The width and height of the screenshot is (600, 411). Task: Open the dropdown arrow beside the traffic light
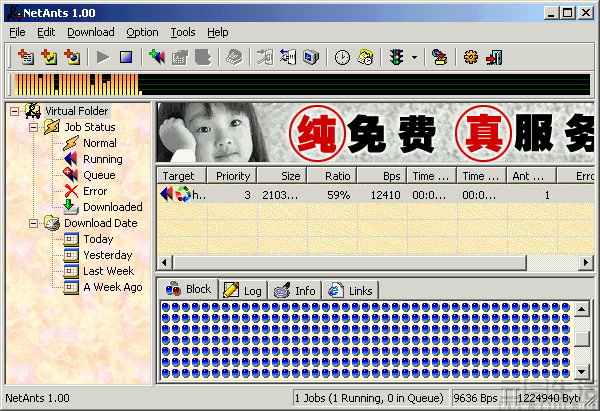(x=414, y=58)
